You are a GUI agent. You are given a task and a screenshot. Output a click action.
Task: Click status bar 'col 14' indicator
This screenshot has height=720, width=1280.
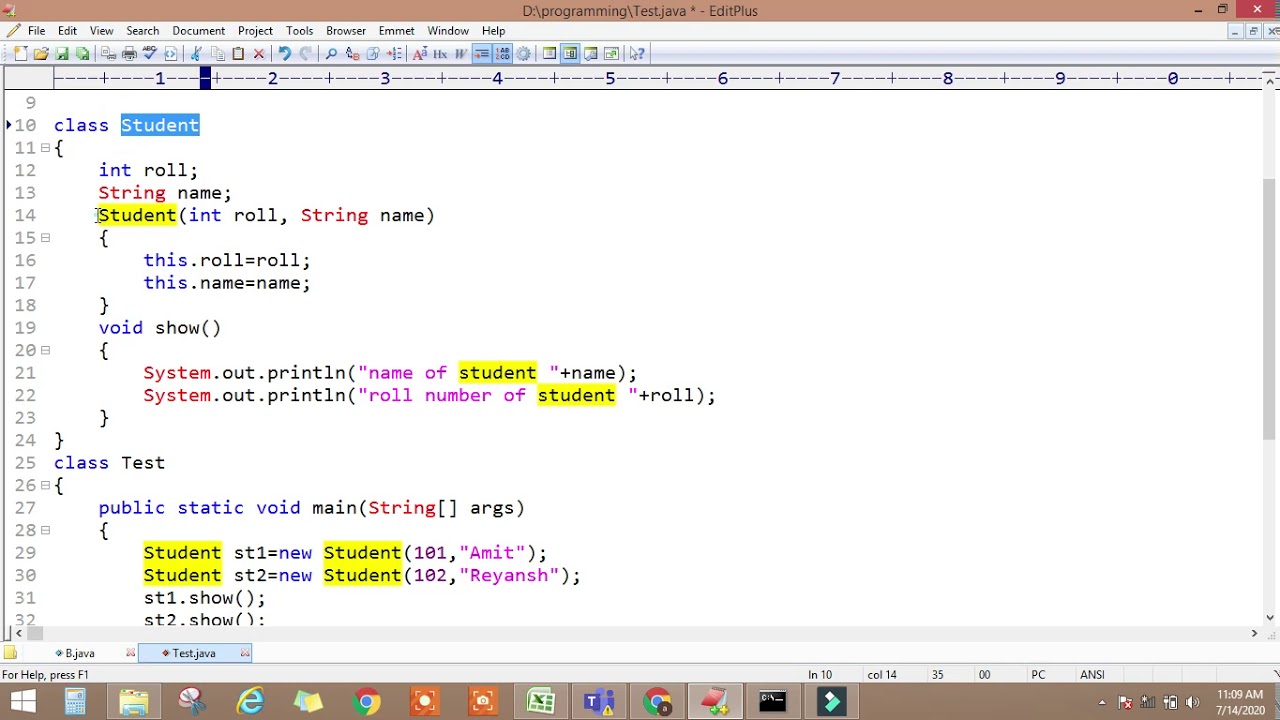881,675
